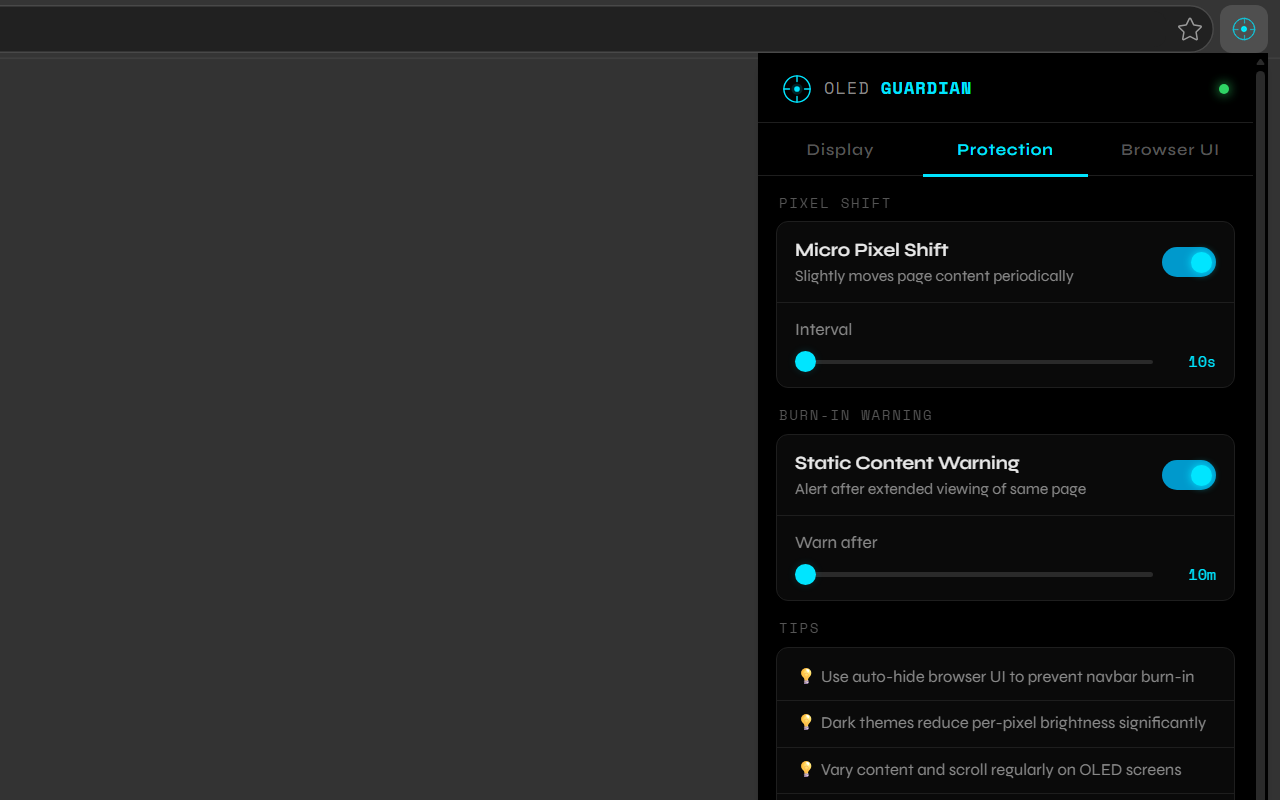
Task: Adjust the Warn after slider
Action: pos(974,575)
